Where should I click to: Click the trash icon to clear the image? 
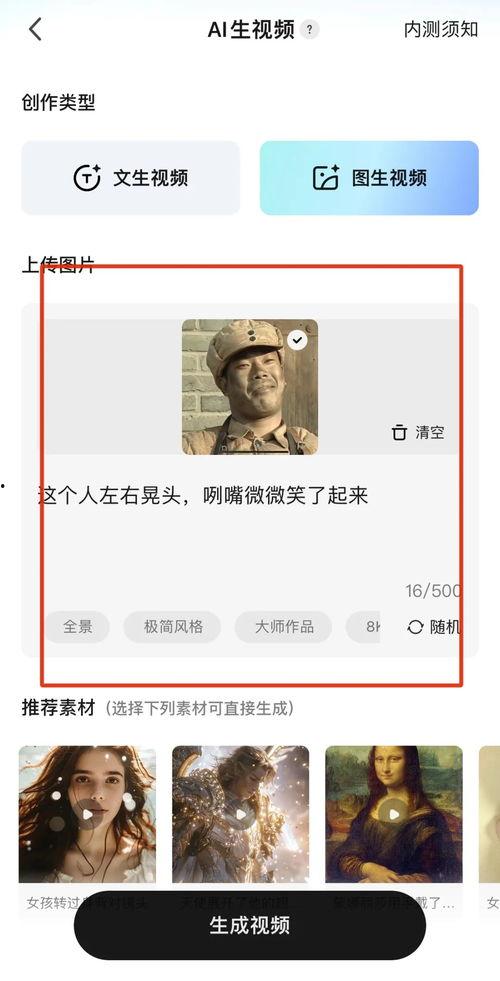399,432
